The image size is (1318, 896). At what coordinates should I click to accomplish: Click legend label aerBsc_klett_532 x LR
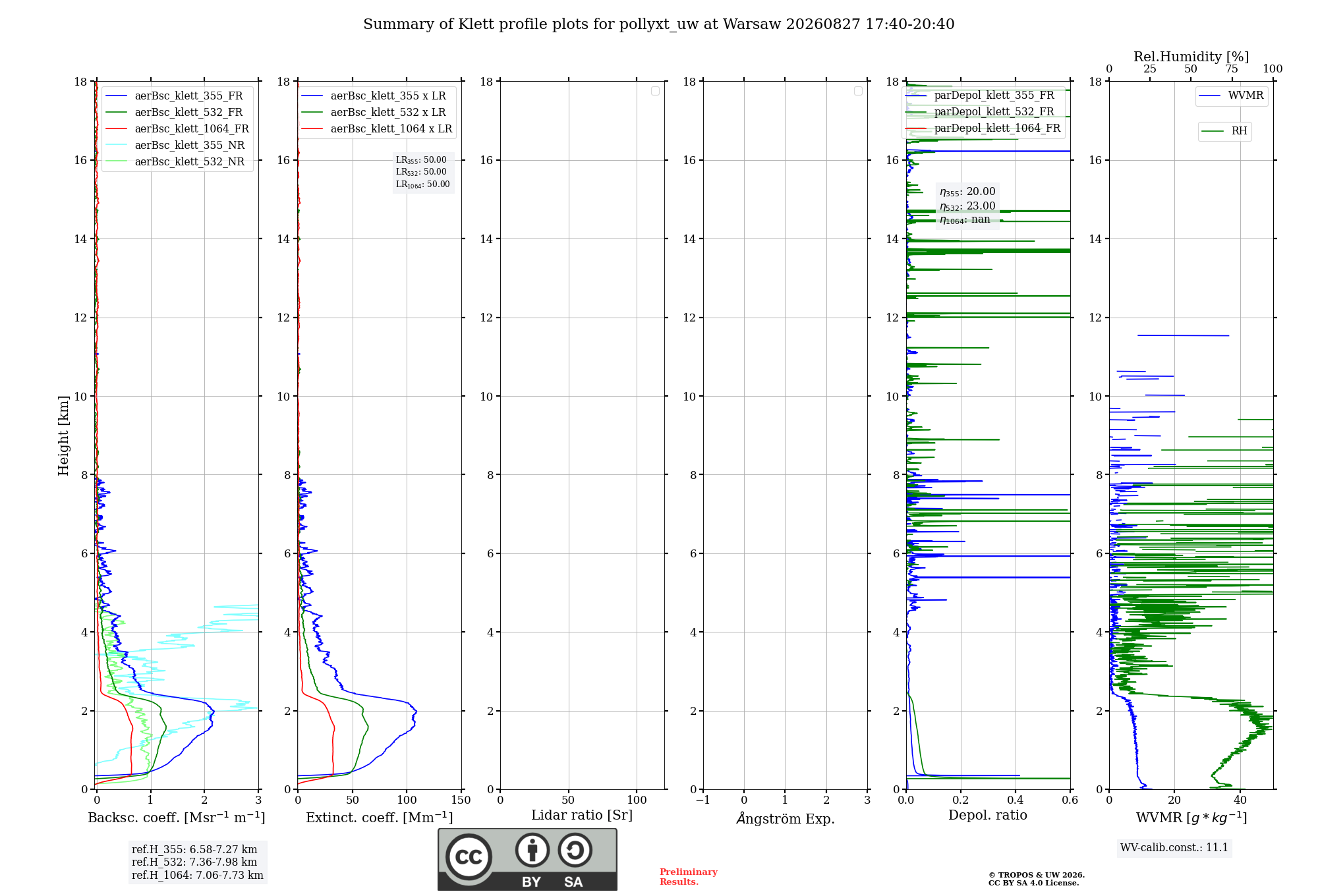click(x=388, y=113)
